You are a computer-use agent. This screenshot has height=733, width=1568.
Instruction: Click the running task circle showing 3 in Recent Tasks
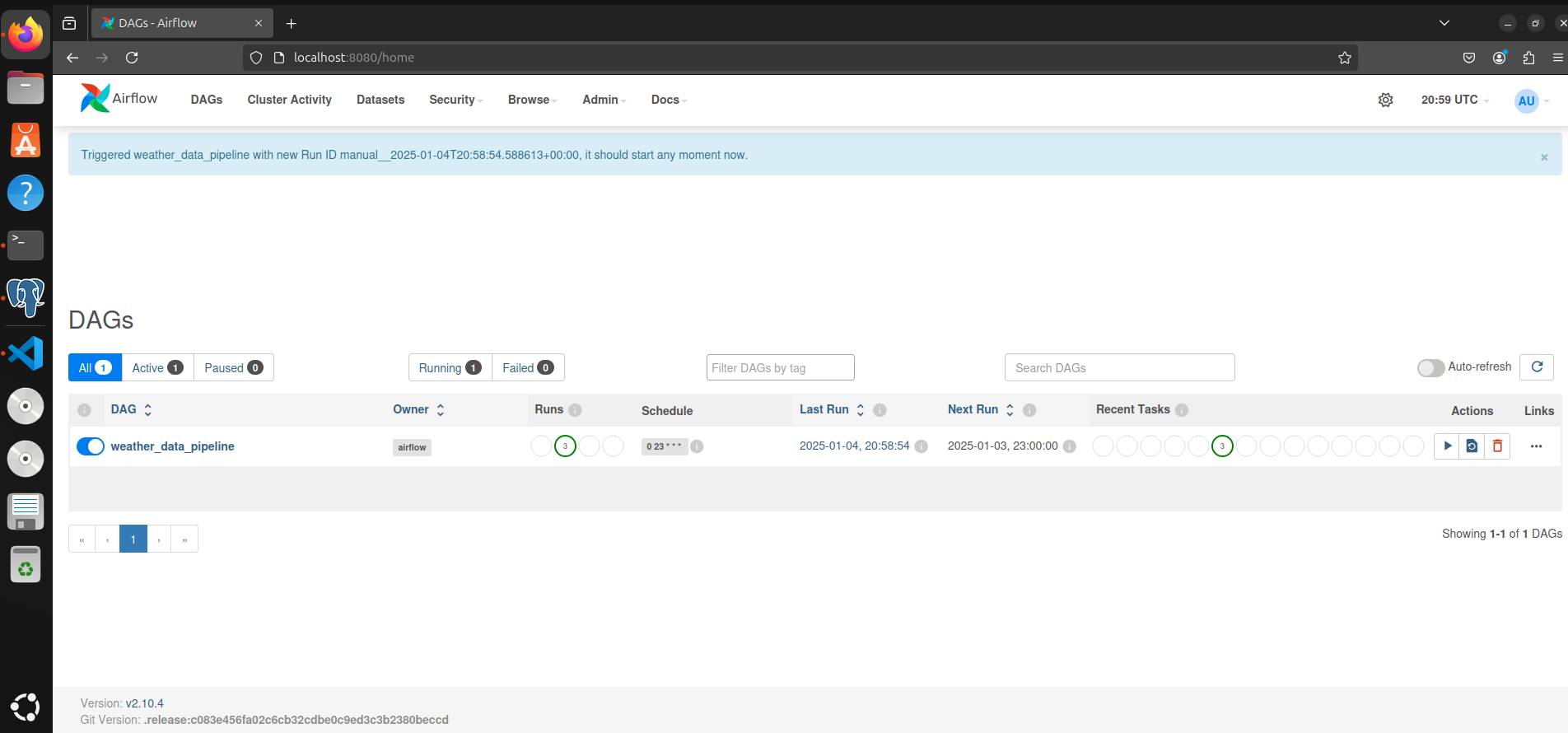click(1222, 446)
